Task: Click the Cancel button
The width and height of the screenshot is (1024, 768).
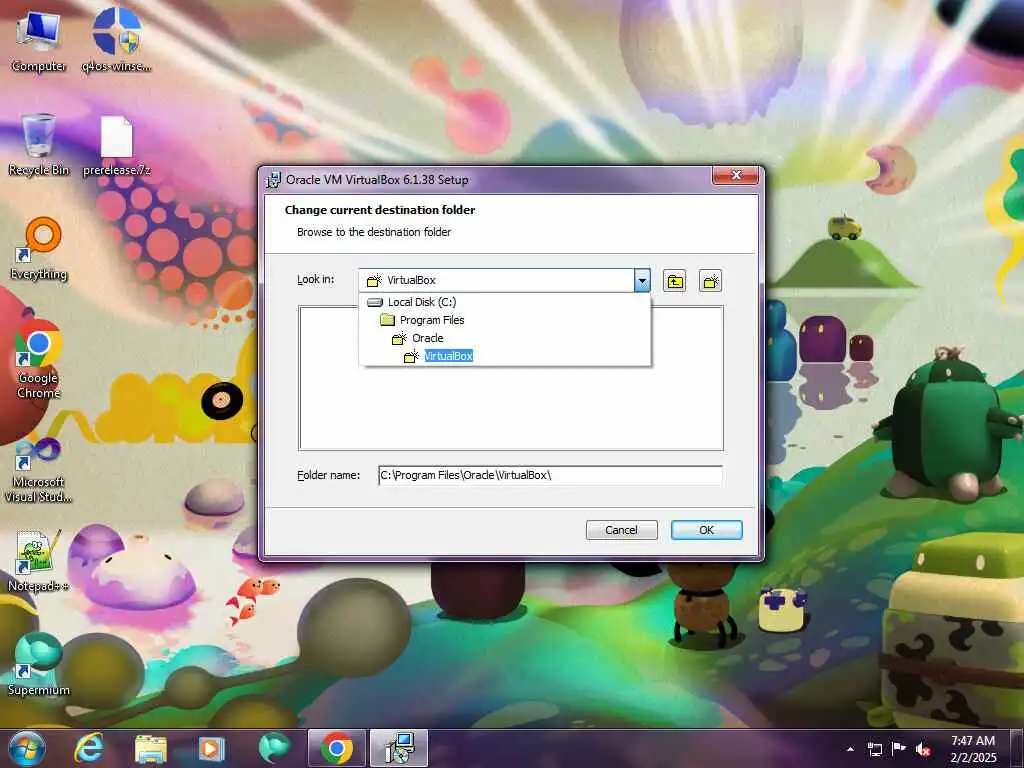Action: pos(621,530)
